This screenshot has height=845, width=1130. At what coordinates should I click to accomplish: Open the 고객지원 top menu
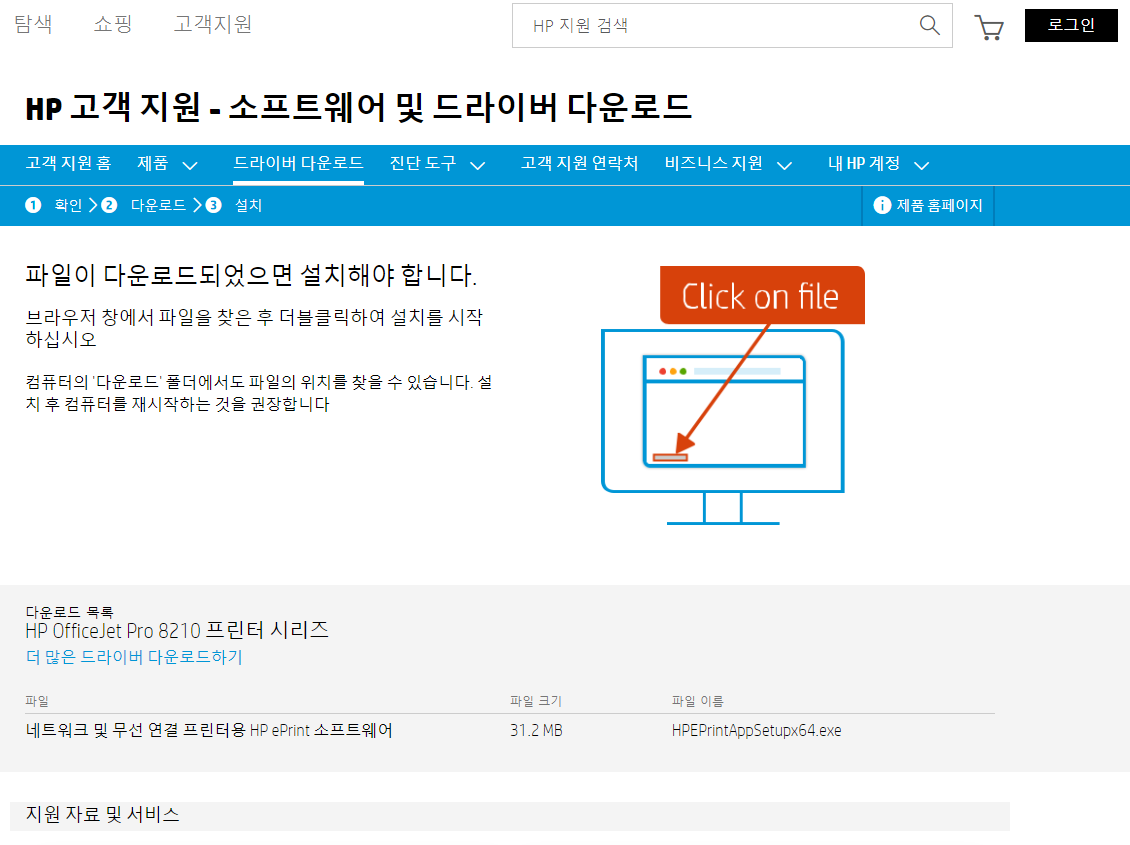point(213,24)
